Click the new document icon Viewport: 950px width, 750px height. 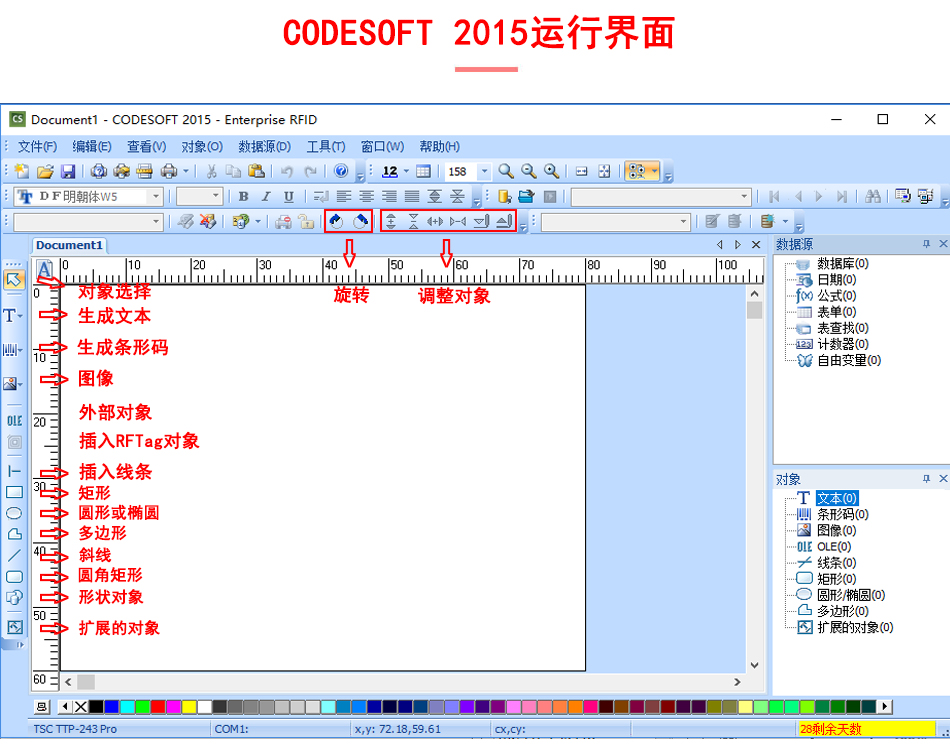pos(22,171)
